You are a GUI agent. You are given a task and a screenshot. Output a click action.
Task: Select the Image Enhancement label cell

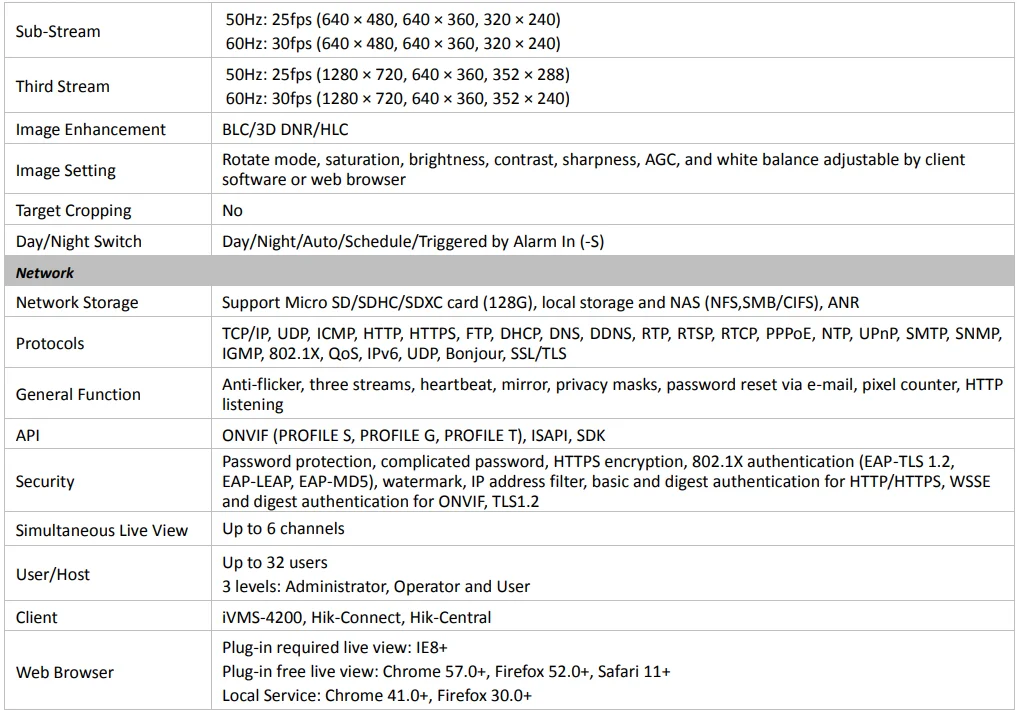click(91, 129)
